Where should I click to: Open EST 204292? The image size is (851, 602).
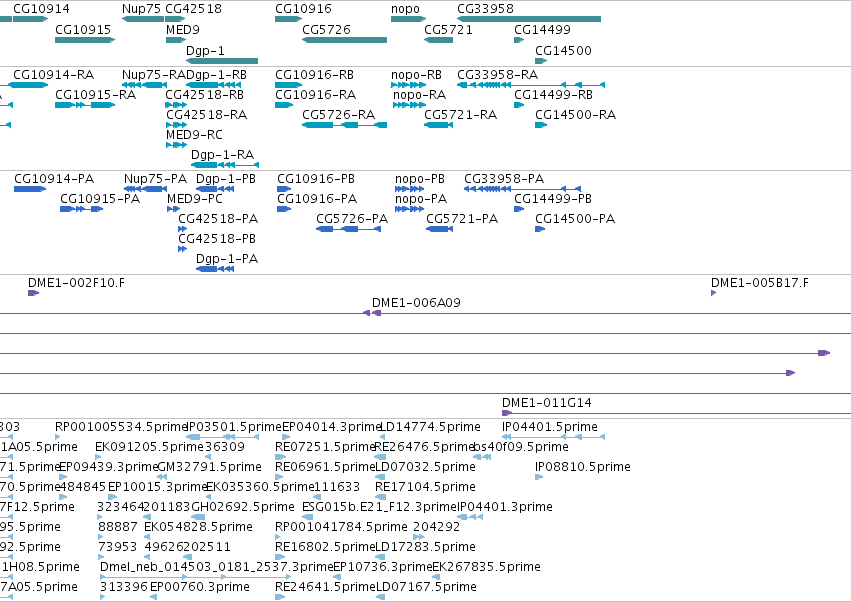(437, 527)
